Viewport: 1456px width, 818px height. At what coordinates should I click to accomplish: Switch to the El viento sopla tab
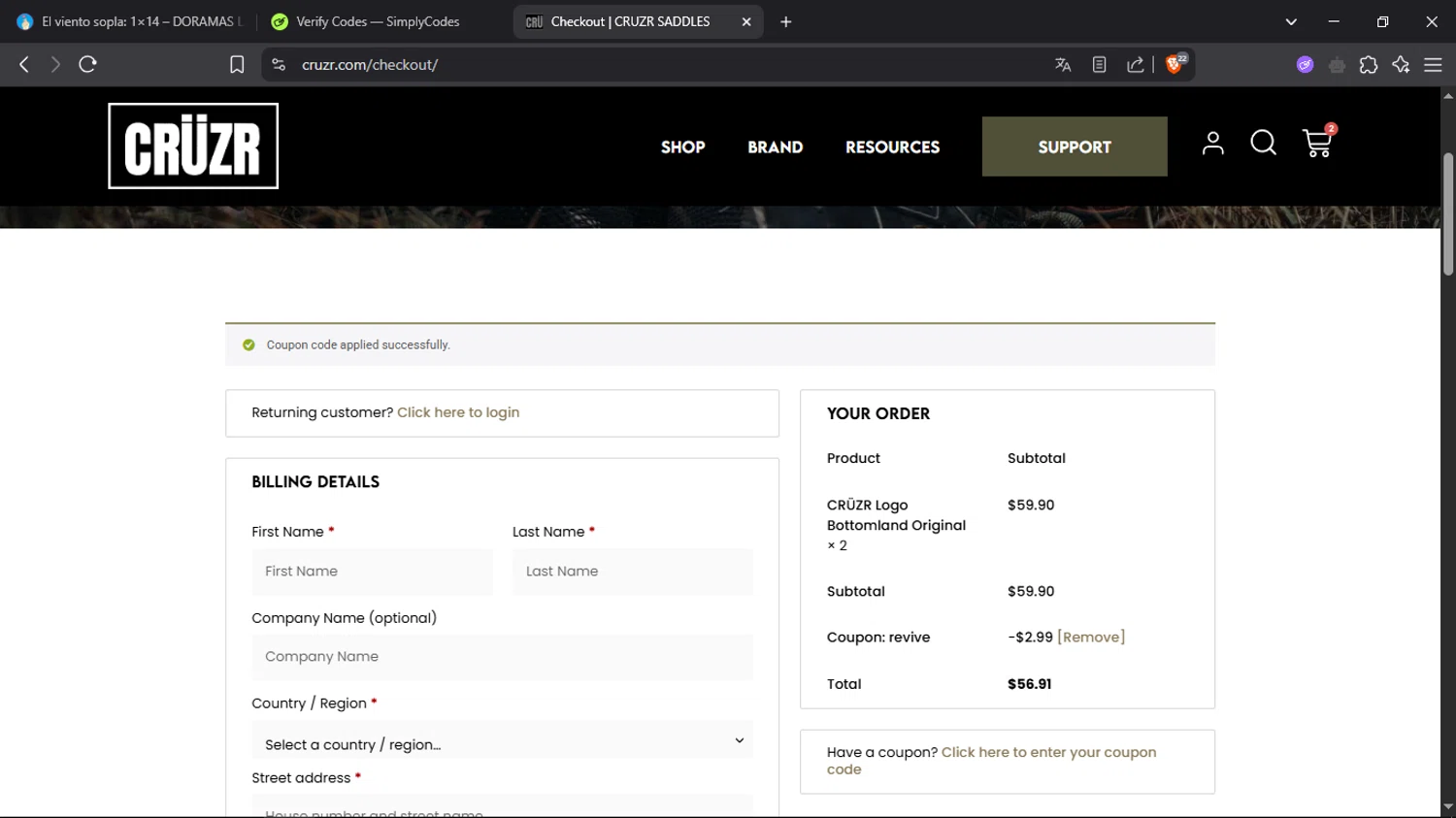[x=130, y=21]
